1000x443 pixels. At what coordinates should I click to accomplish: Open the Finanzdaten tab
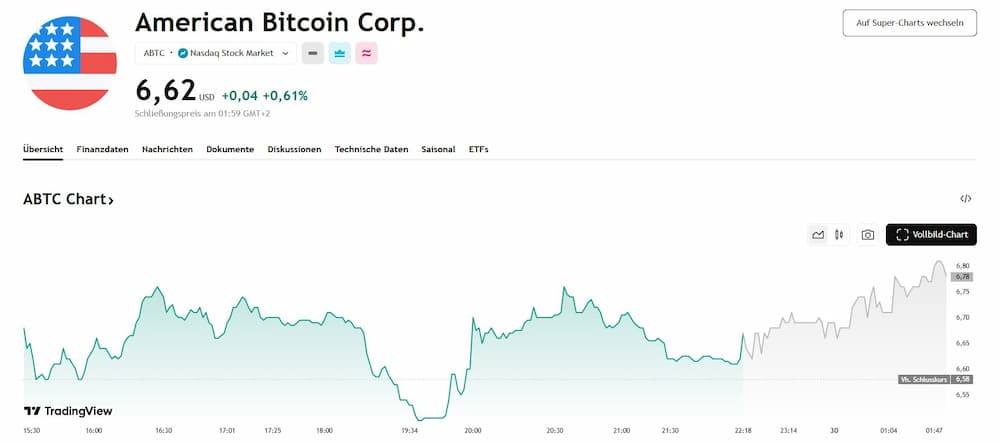tap(102, 149)
